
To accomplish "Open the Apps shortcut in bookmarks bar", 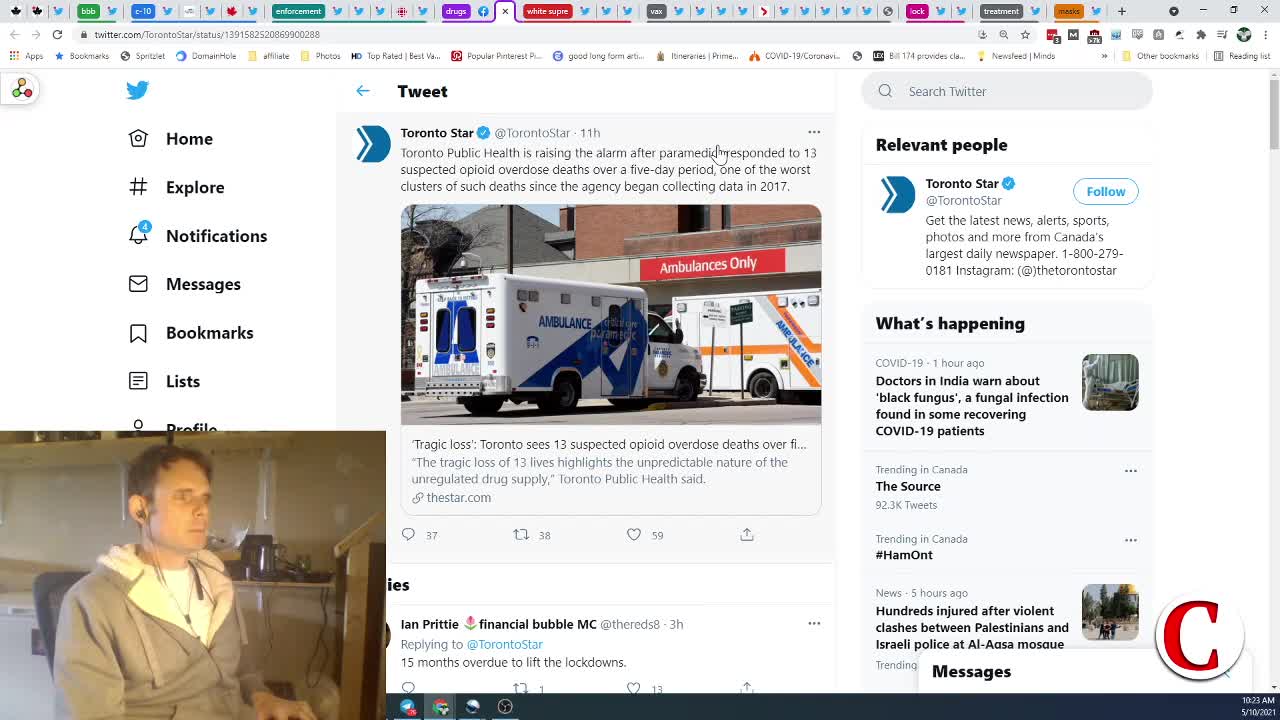I will [26, 56].
